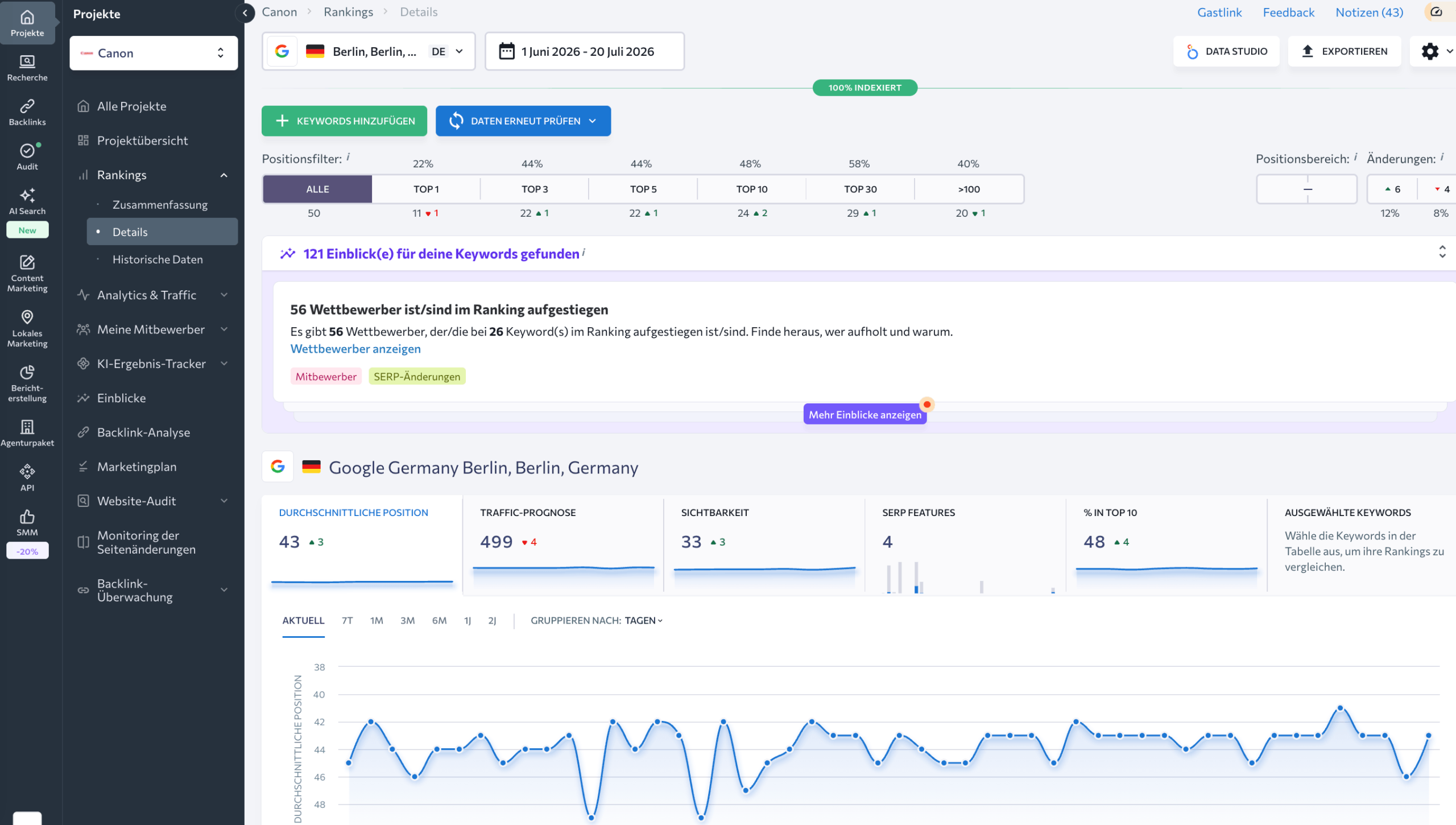Open AI Search in the sidebar
This screenshot has height=825, width=1456.
click(x=27, y=201)
